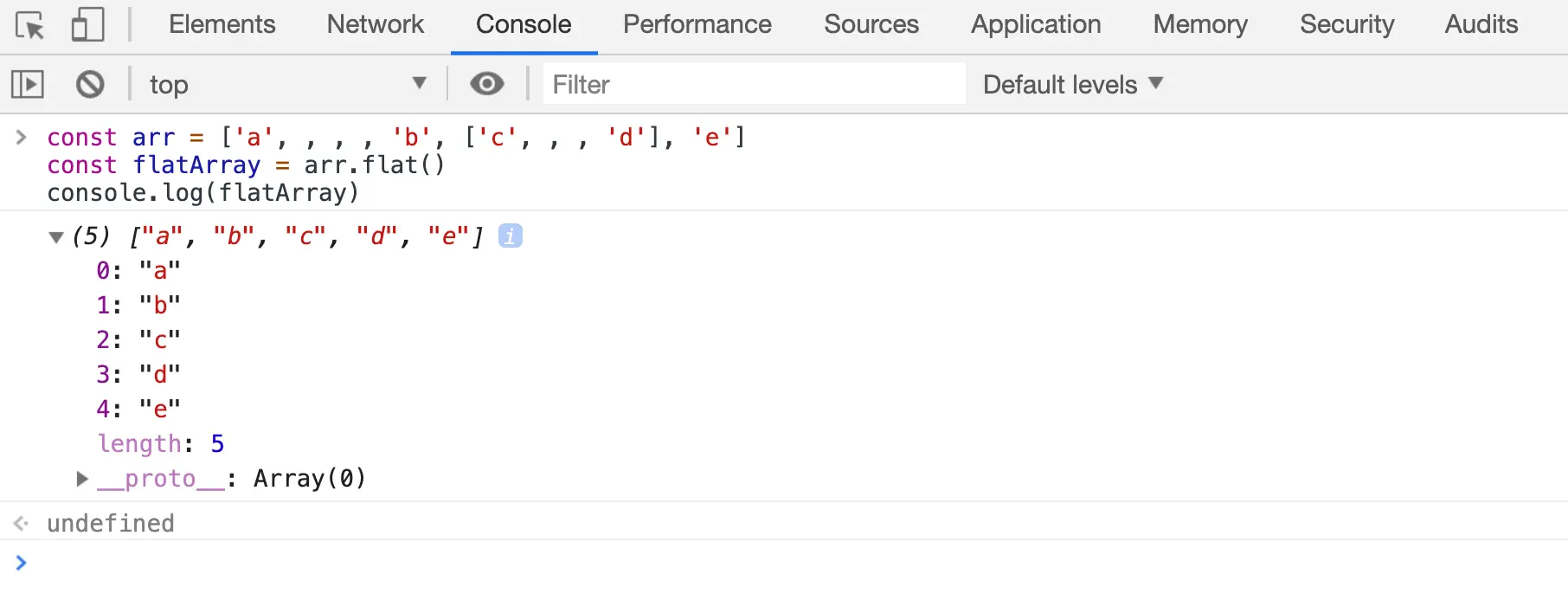Open the Application tab
Screen dimensions: 1568x594
point(1036,24)
